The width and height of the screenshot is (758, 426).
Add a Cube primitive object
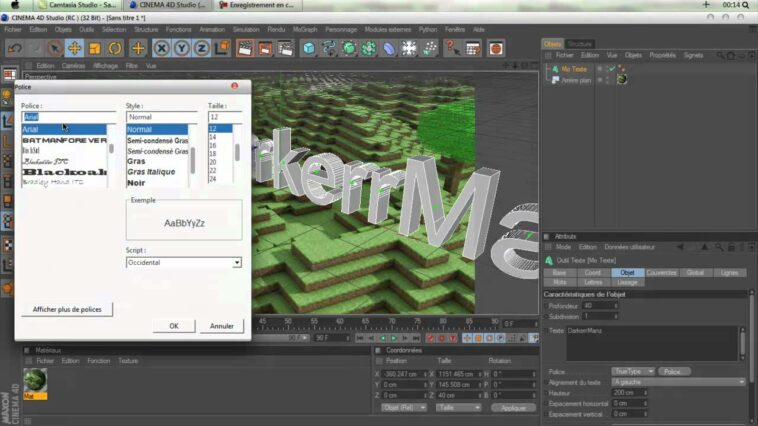[309, 48]
